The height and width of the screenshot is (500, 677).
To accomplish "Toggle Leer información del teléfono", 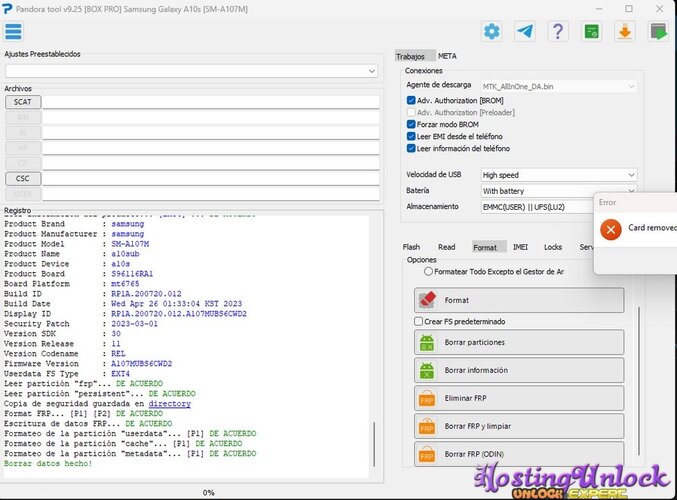I will (411, 149).
